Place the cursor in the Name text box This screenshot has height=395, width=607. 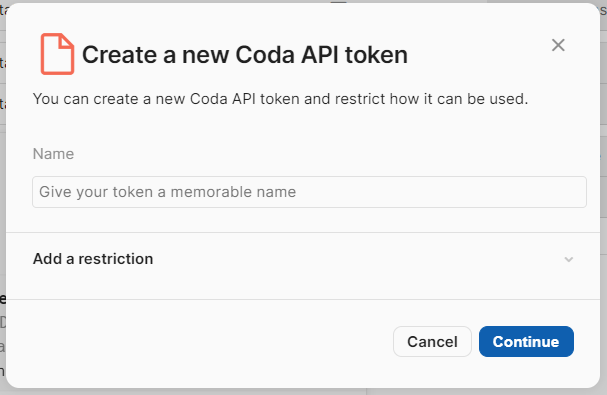pos(309,192)
